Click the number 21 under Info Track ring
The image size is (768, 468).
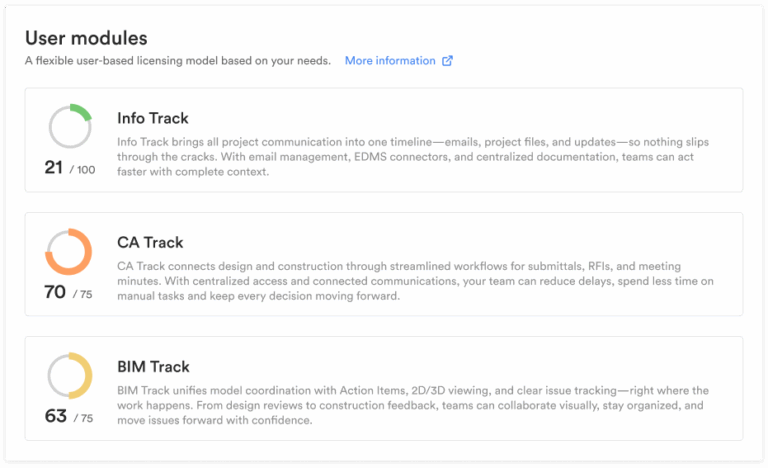pyautogui.click(x=54, y=168)
